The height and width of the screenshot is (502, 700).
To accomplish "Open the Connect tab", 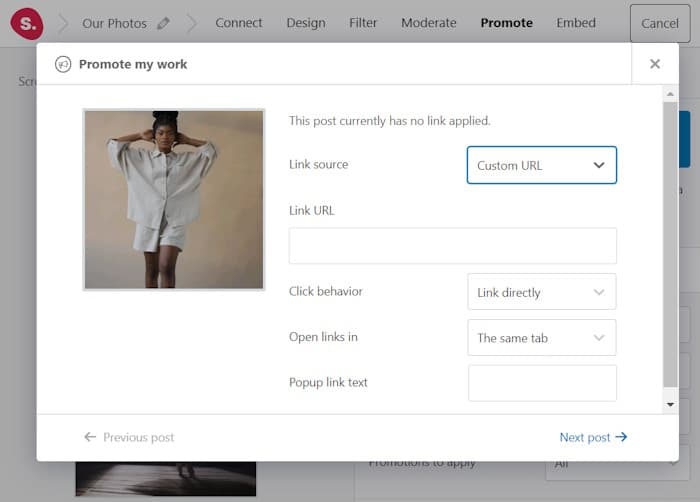I will coord(239,23).
